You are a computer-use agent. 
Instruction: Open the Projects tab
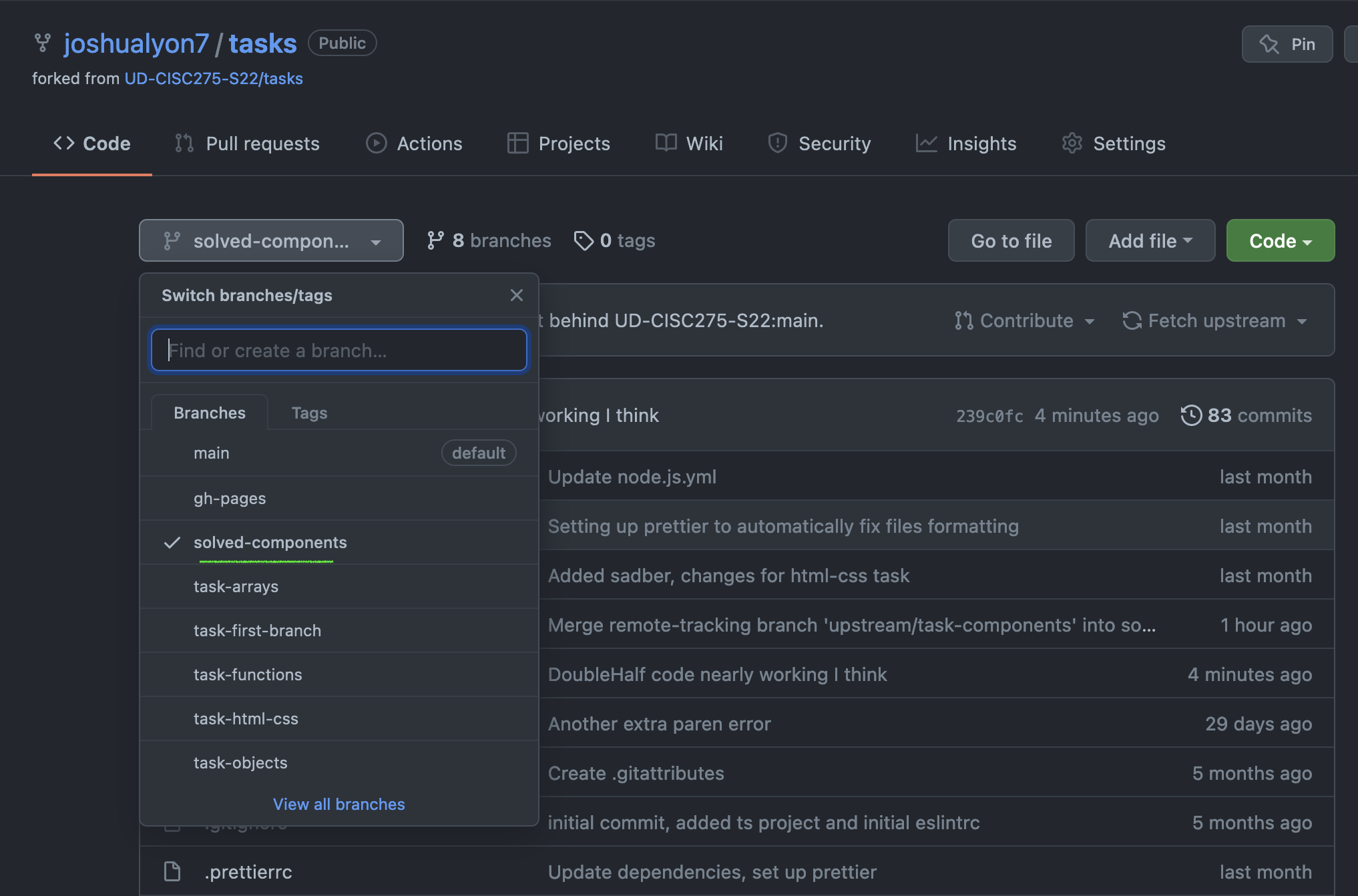[x=559, y=143]
